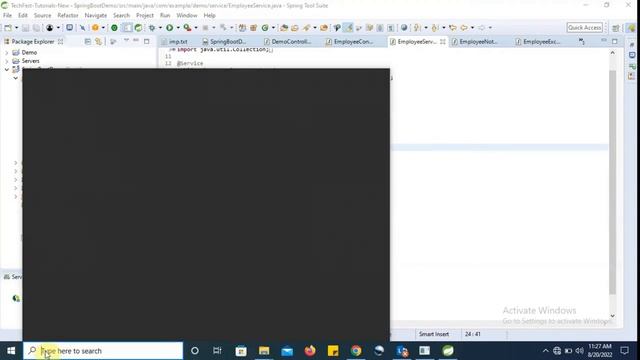The width and height of the screenshot is (640, 360).
Task: Open Package Explorer View Menu
Action: coord(126,41)
